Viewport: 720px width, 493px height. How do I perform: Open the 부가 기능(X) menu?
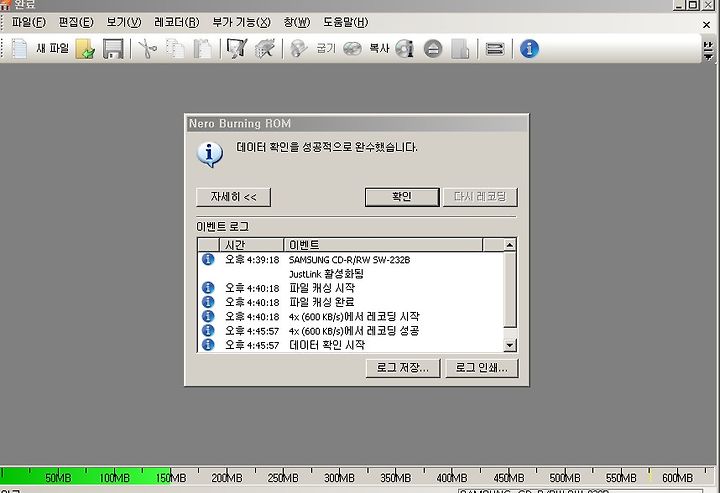pyautogui.click(x=242, y=22)
